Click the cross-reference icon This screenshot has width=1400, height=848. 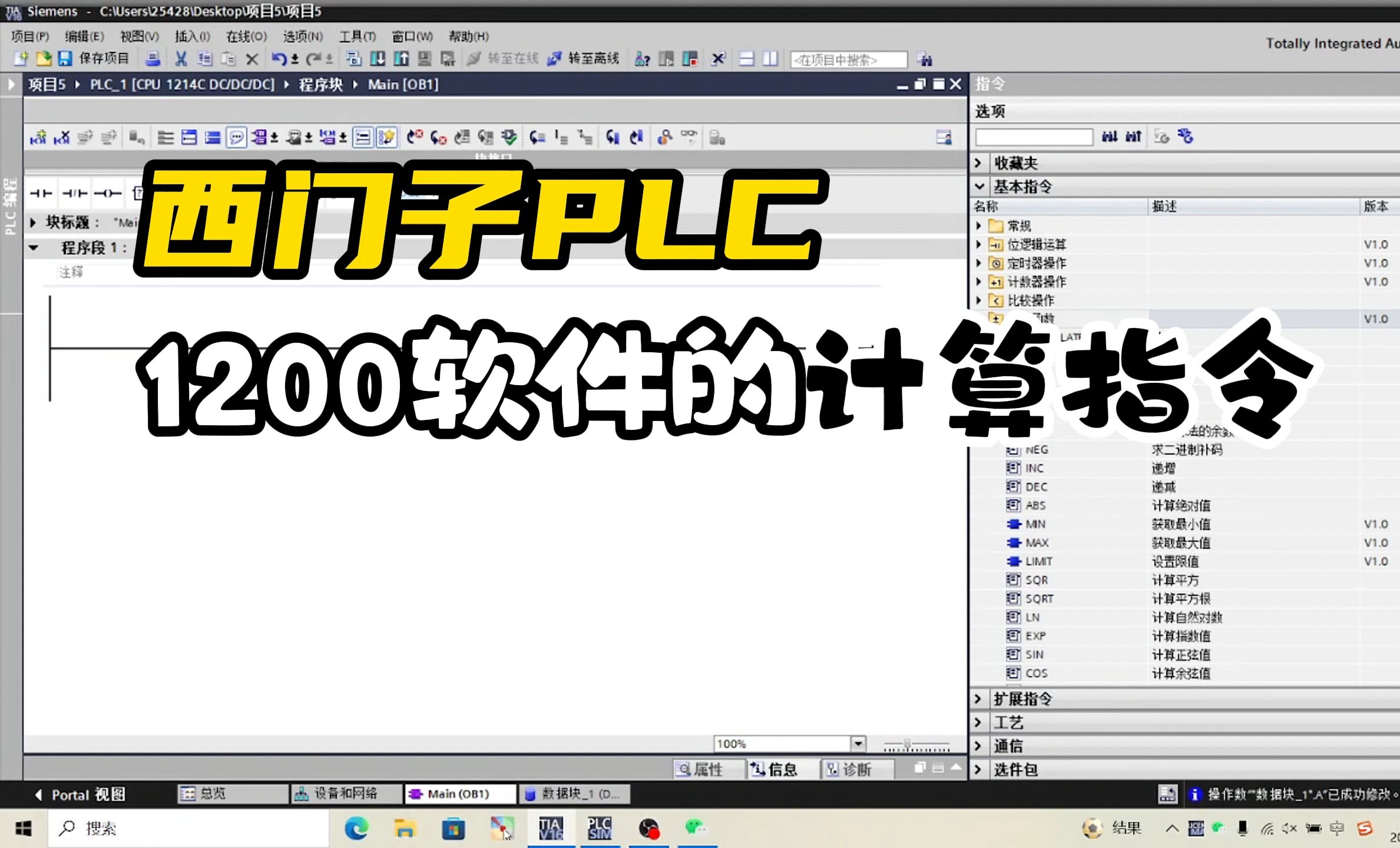tap(718, 59)
